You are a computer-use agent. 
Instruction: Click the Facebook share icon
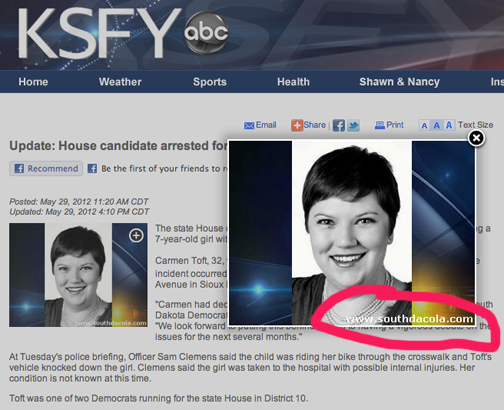coord(339,125)
